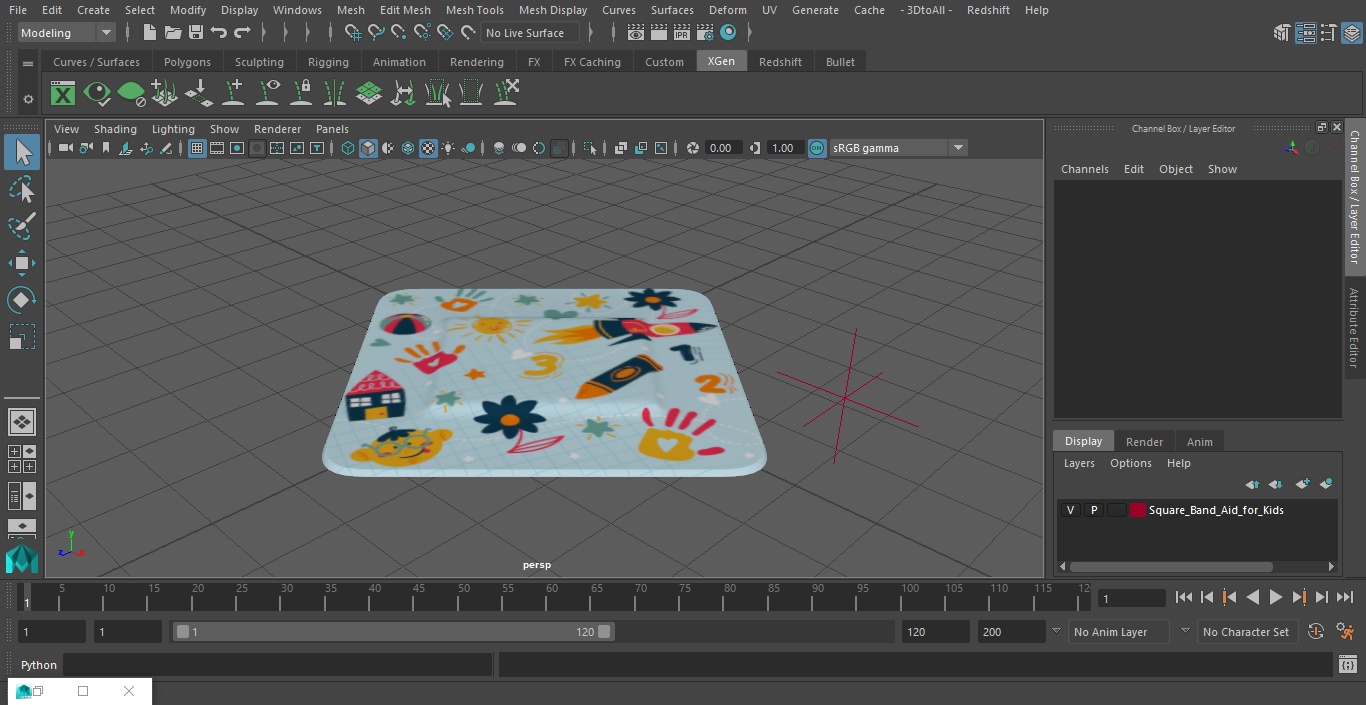
Task: Open Render Settings clapboard gear icon
Action: pos(705,33)
